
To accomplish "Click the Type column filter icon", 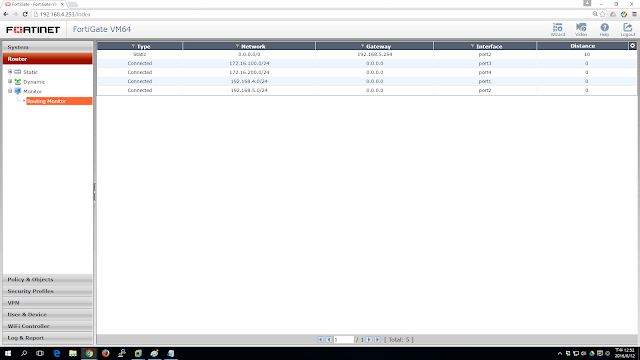I will (x=133, y=46).
